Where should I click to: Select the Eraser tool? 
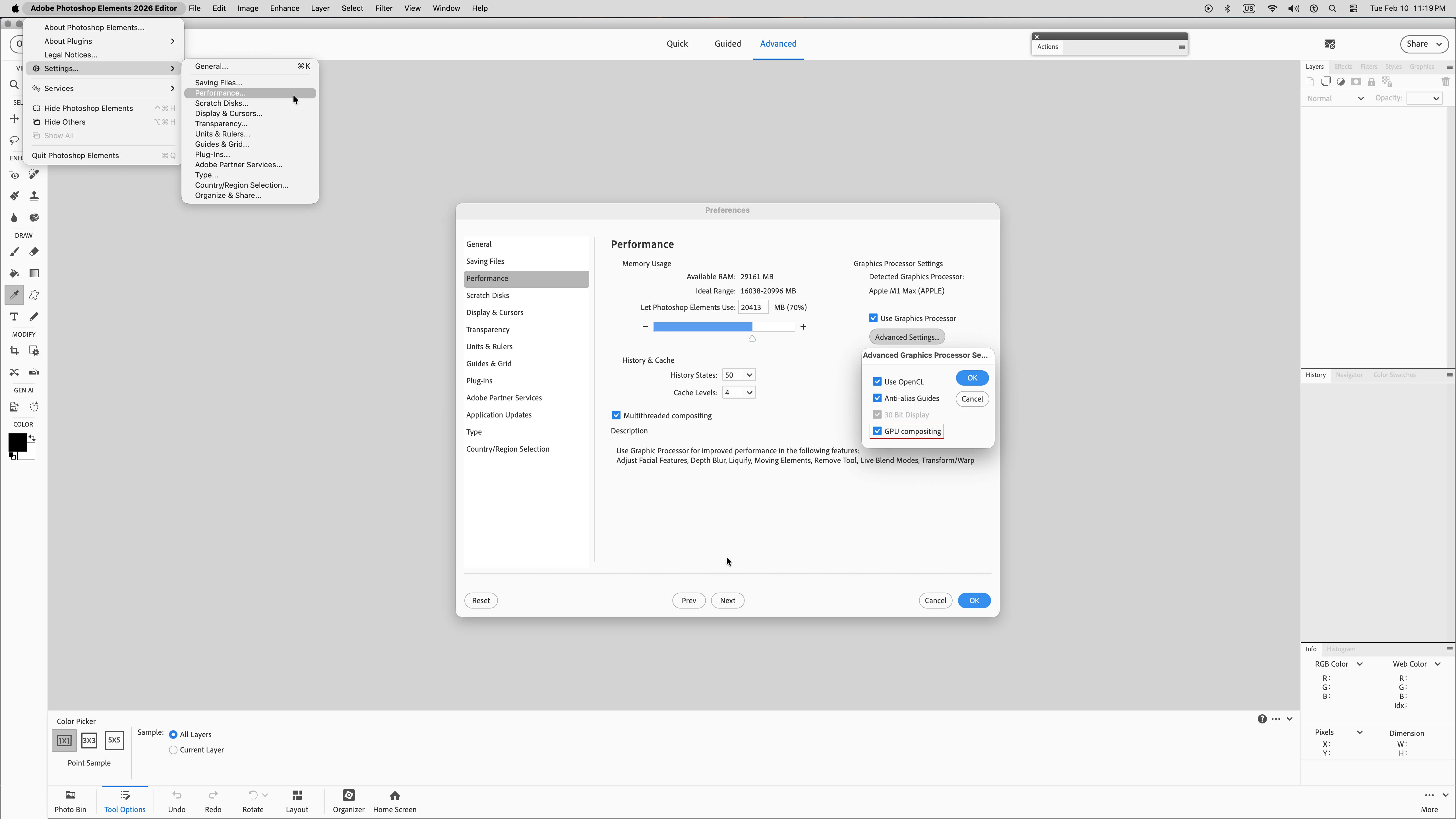(x=34, y=252)
